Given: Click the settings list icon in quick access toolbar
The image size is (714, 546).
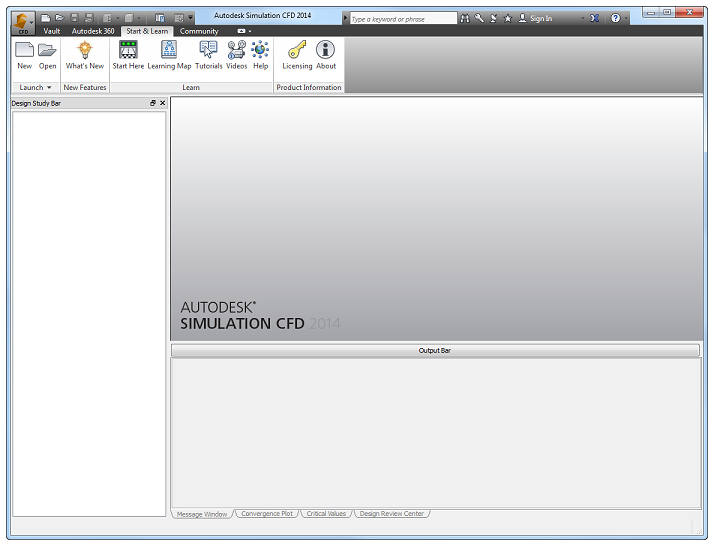Looking at the screenshot, I should tap(179, 18).
